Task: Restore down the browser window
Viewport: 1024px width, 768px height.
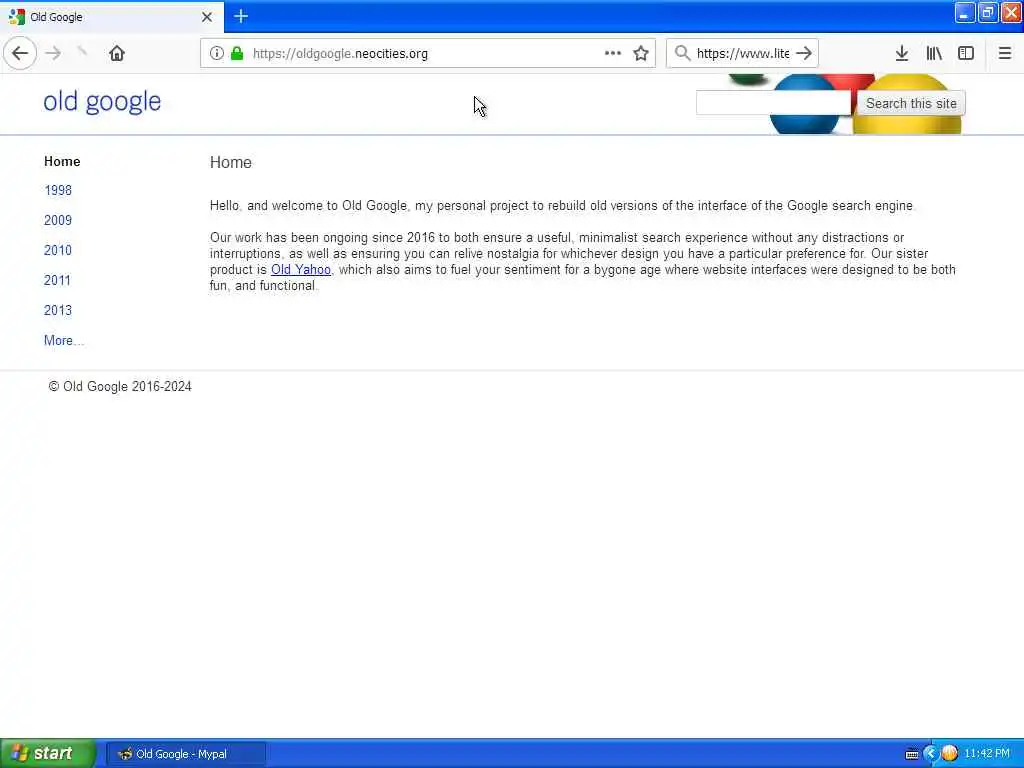Action: coord(988,12)
